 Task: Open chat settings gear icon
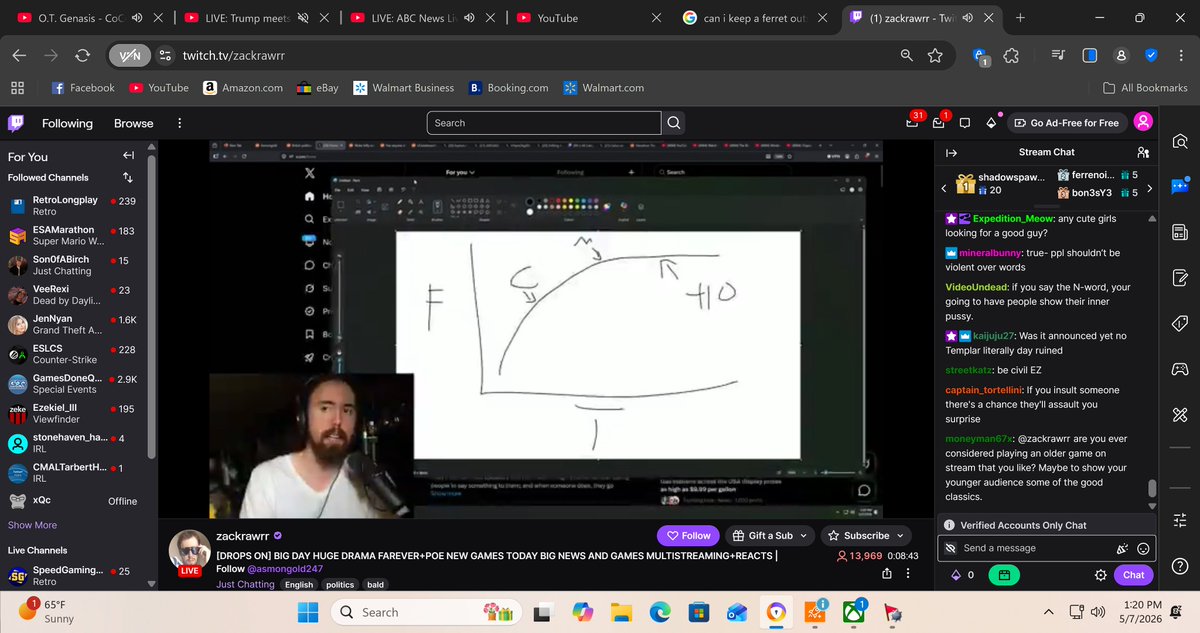[1100, 575]
